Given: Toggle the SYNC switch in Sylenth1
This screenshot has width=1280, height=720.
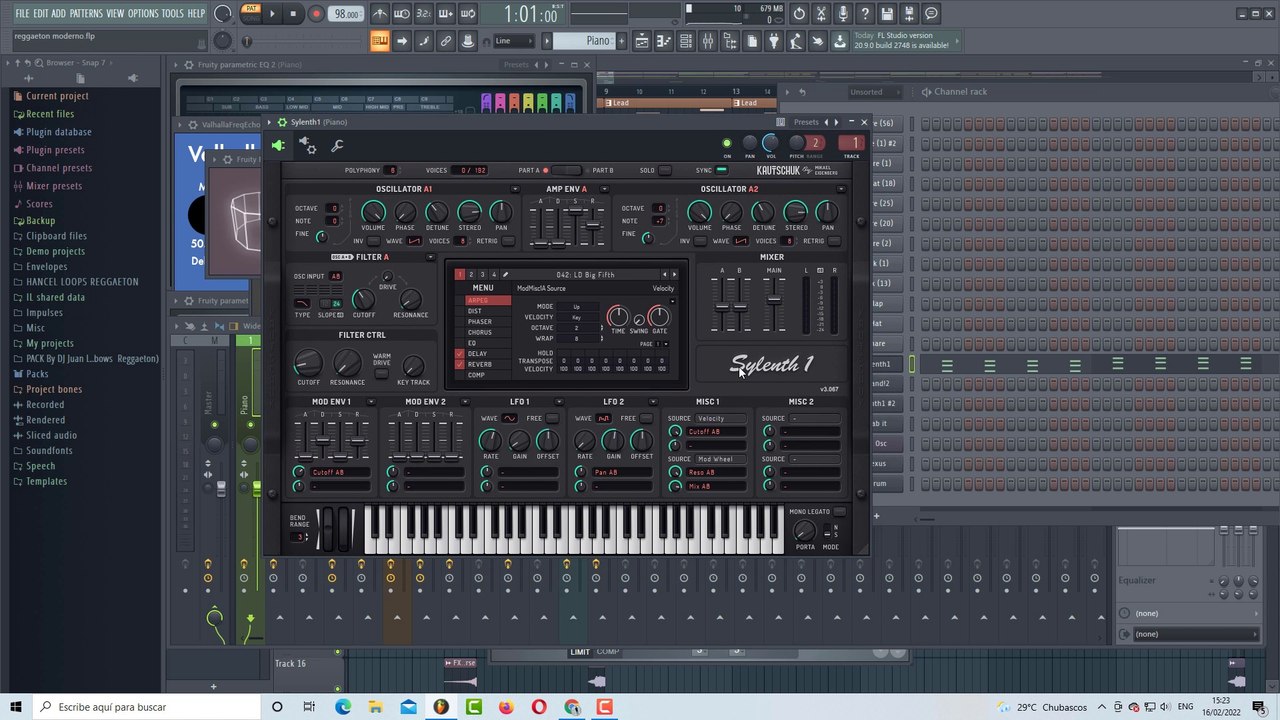Looking at the screenshot, I should [x=721, y=170].
